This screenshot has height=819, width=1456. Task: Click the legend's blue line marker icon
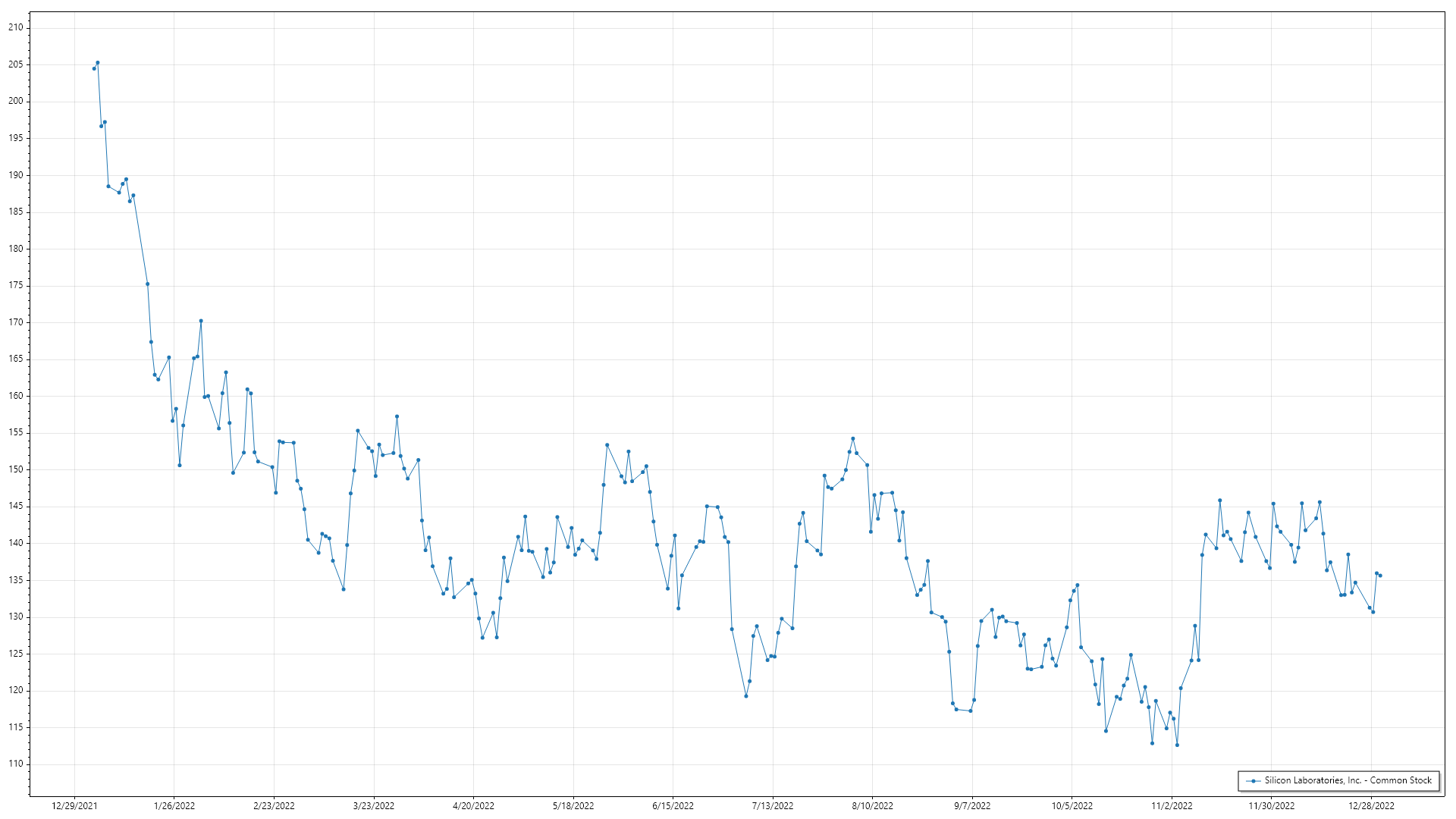pyautogui.click(x=1254, y=781)
